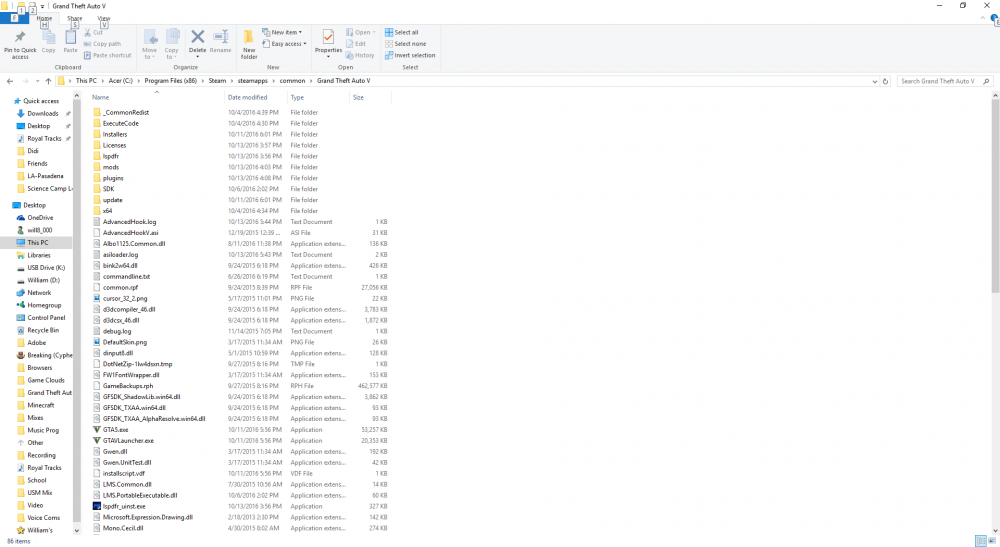
Task: Click the Cut scissors icon
Action: 87,32
